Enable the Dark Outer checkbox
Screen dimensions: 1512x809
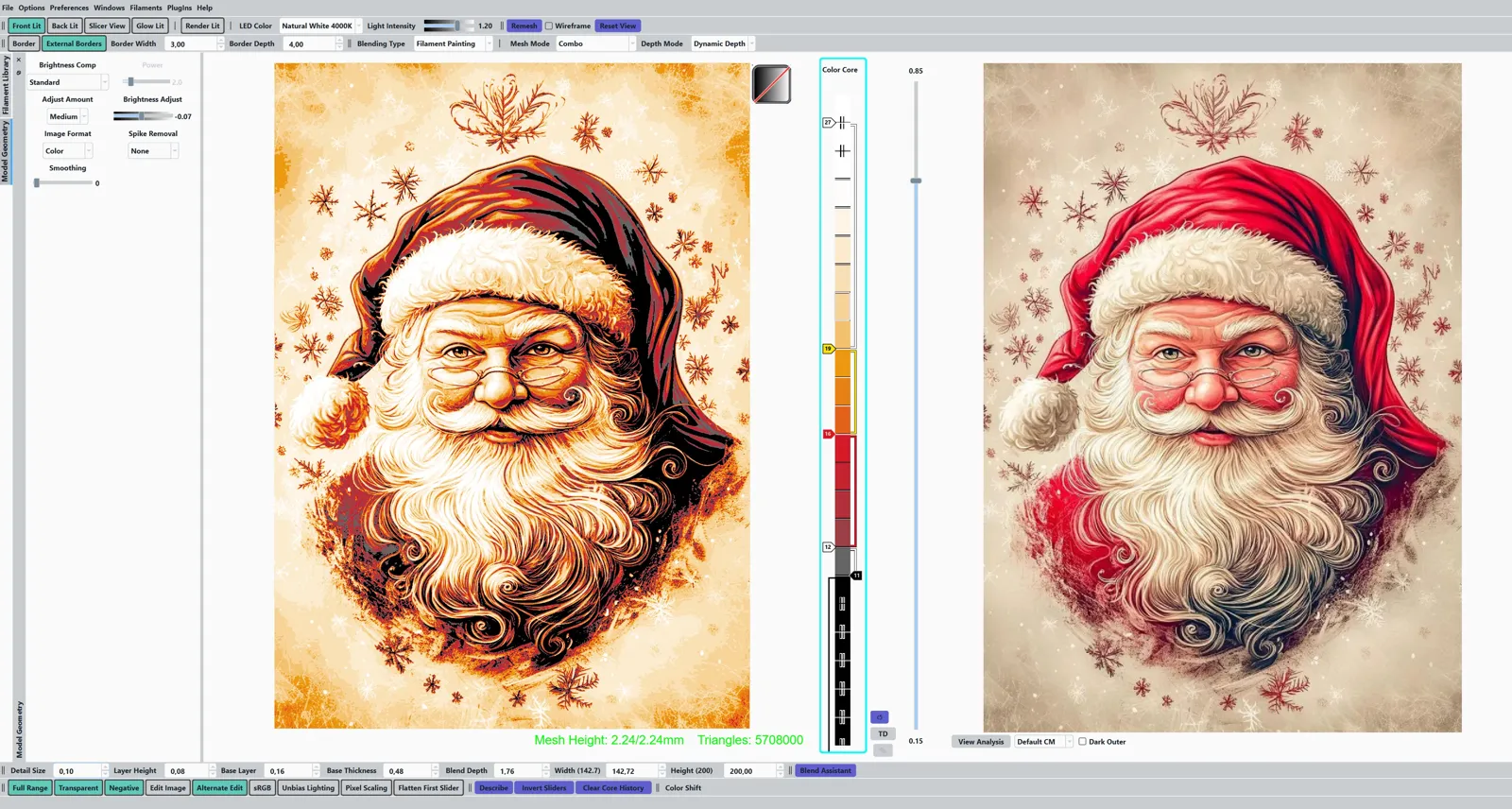(x=1082, y=742)
